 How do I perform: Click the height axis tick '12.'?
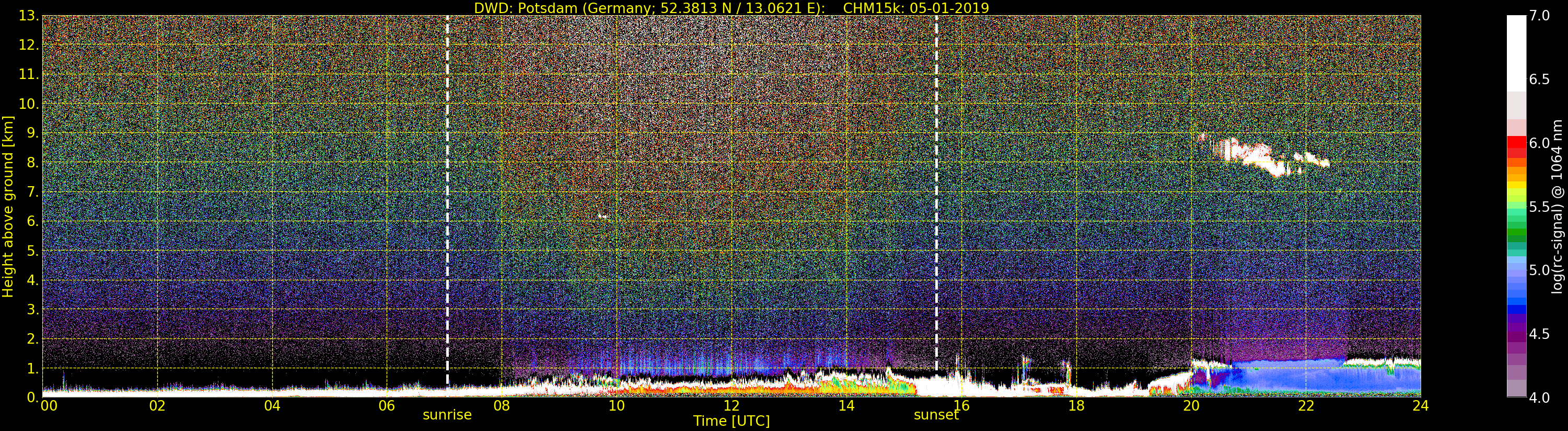tap(29, 45)
